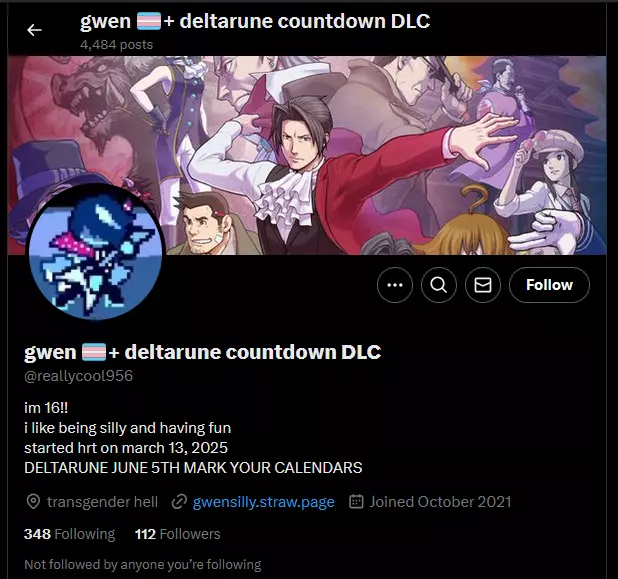This screenshot has height=579, width=618.
Task: Click the @reallycool956 handle
Action: [x=78, y=376]
